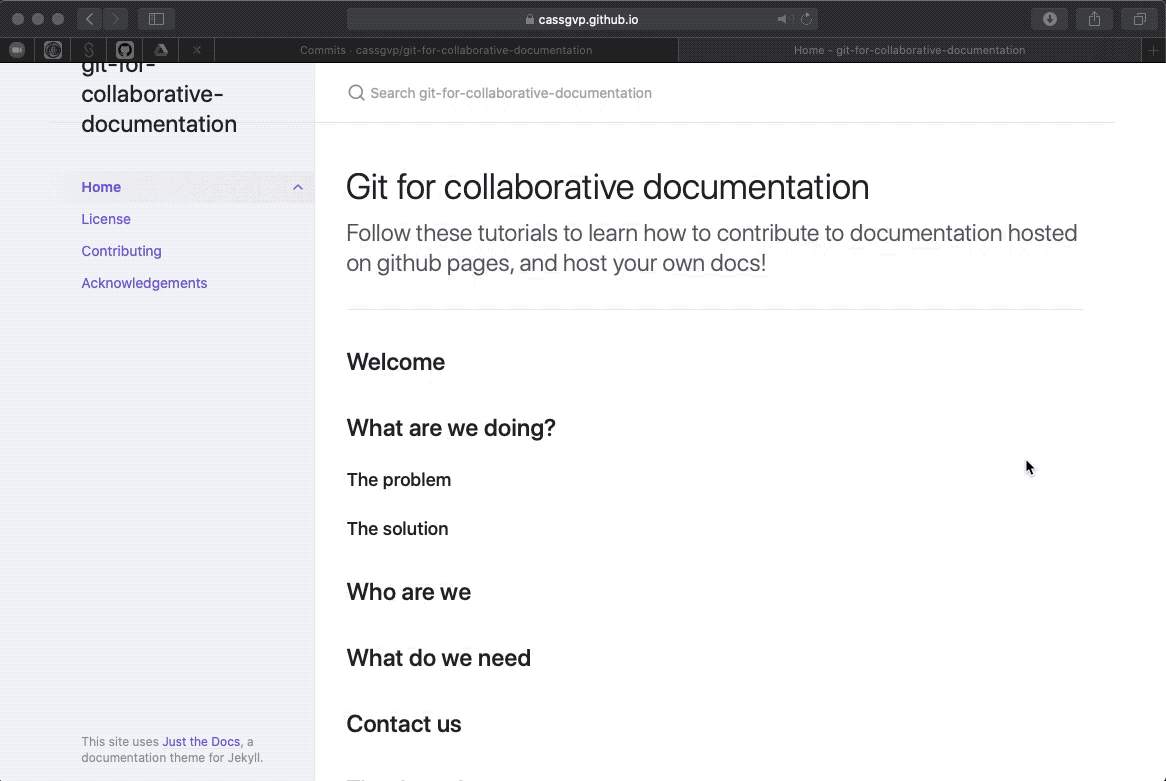1166x781 pixels.
Task: Open the Zoom pinned tab
Action: (17, 50)
